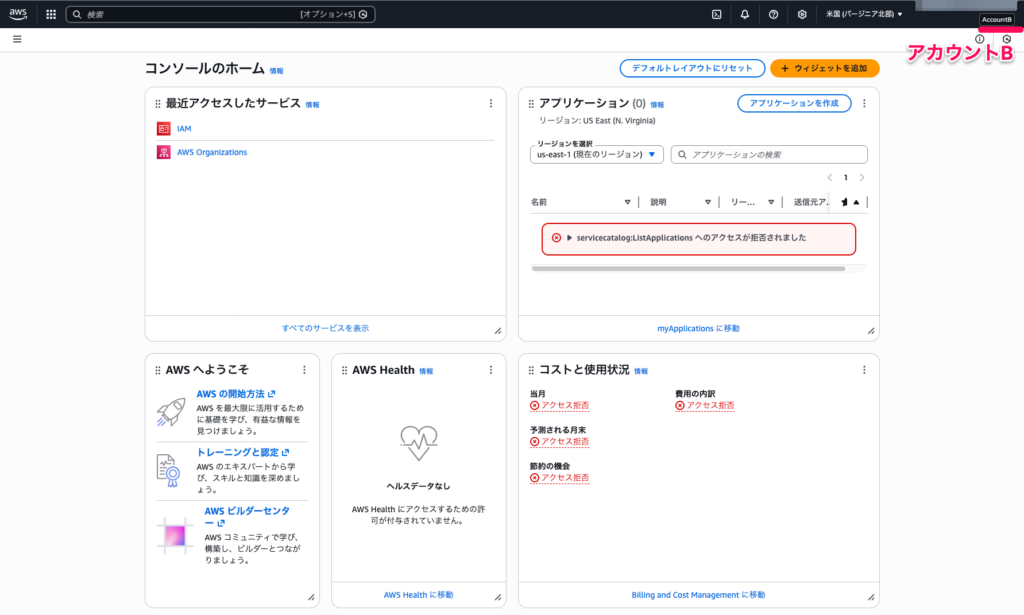Open options menu for AWS Health widget
Image resolution: width=1024 pixels, height=615 pixels.
coord(491,370)
